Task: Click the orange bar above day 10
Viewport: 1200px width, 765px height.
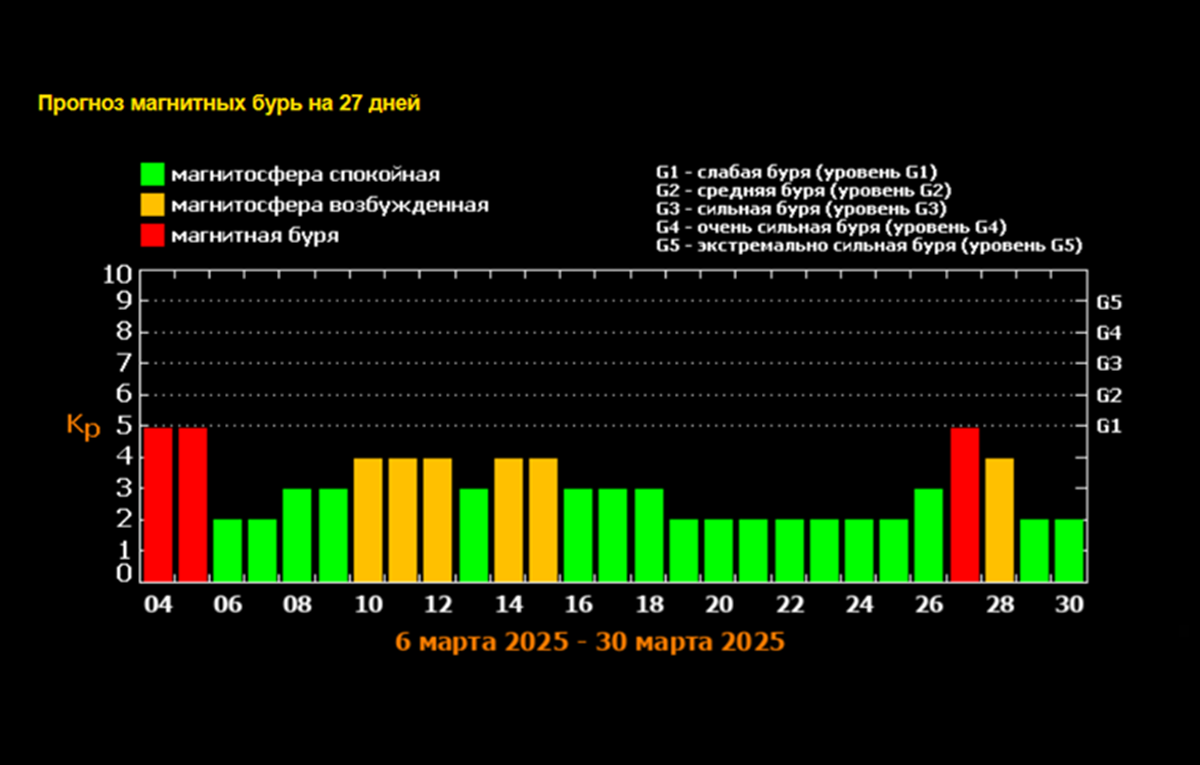Action: 368,520
